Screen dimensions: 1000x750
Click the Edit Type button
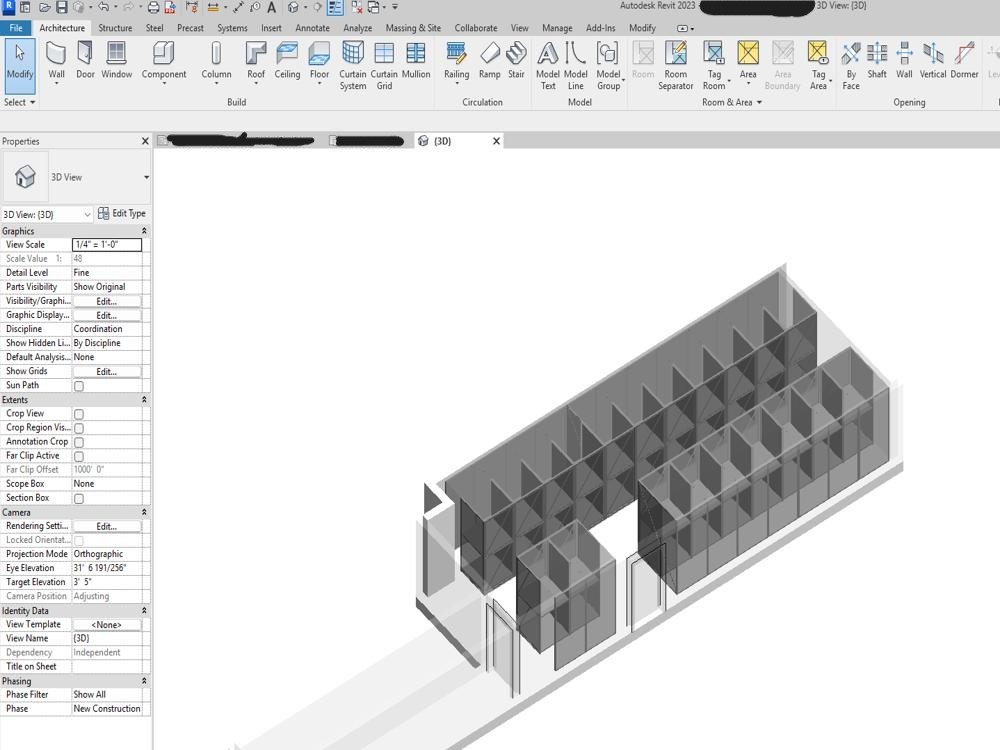(122, 214)
